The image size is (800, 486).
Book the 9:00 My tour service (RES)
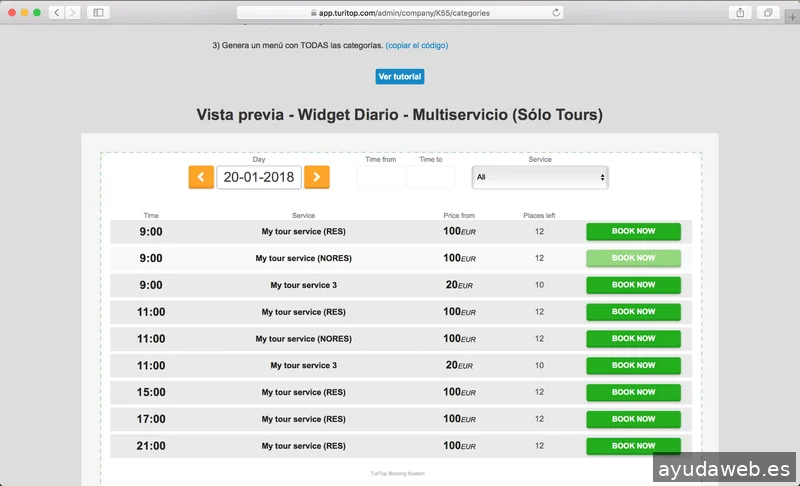pyautogui.click(x=633, y=231)
